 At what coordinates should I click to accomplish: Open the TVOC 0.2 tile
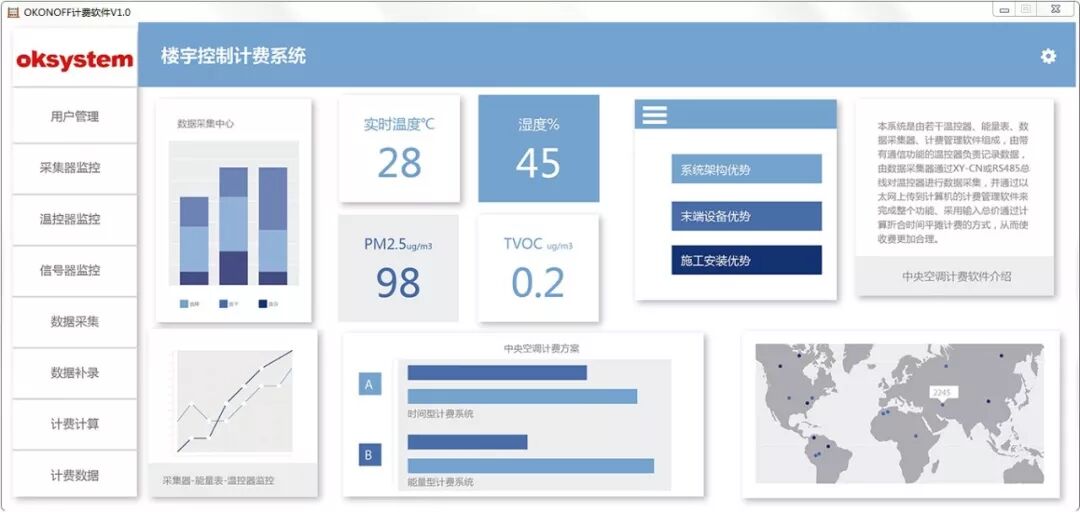tap(539, 268)
